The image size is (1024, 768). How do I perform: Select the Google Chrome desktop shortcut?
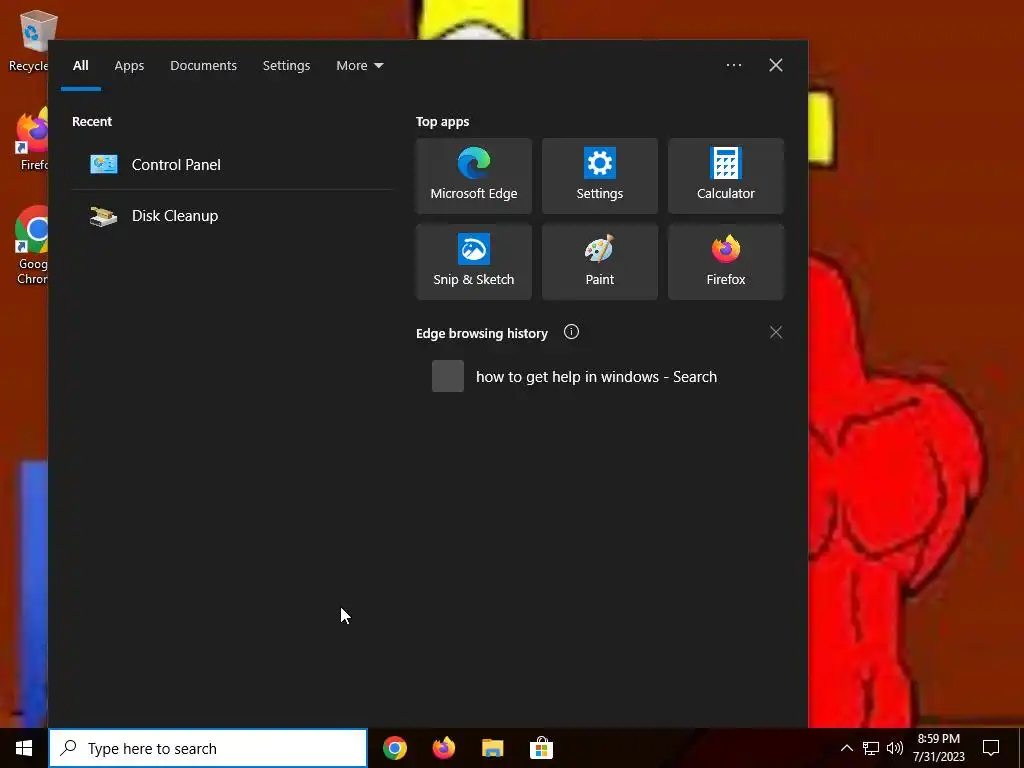[30, 246]
